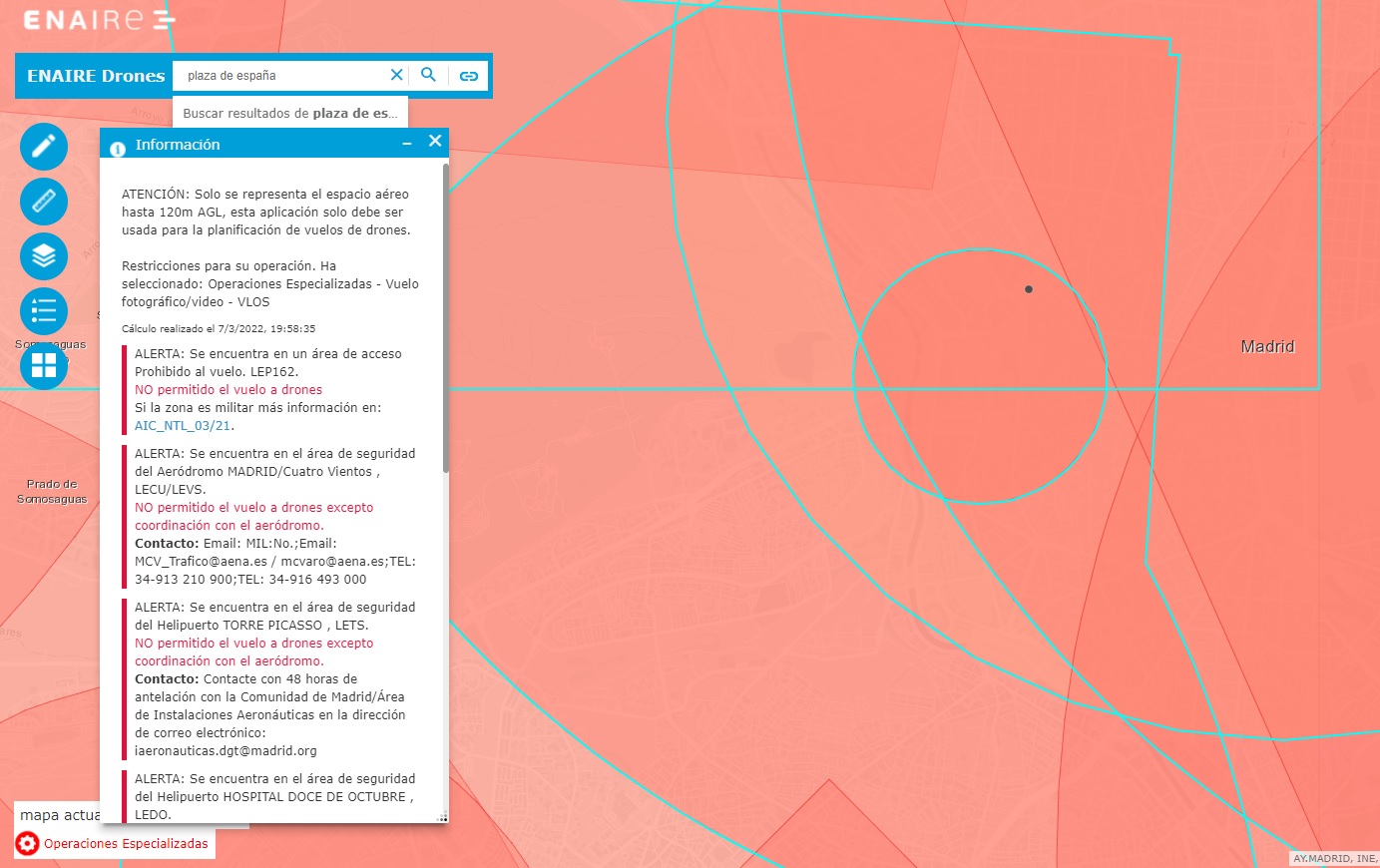Click the info icon in panel header
This screenshot has width=1380, height=868.
point(117,146)
